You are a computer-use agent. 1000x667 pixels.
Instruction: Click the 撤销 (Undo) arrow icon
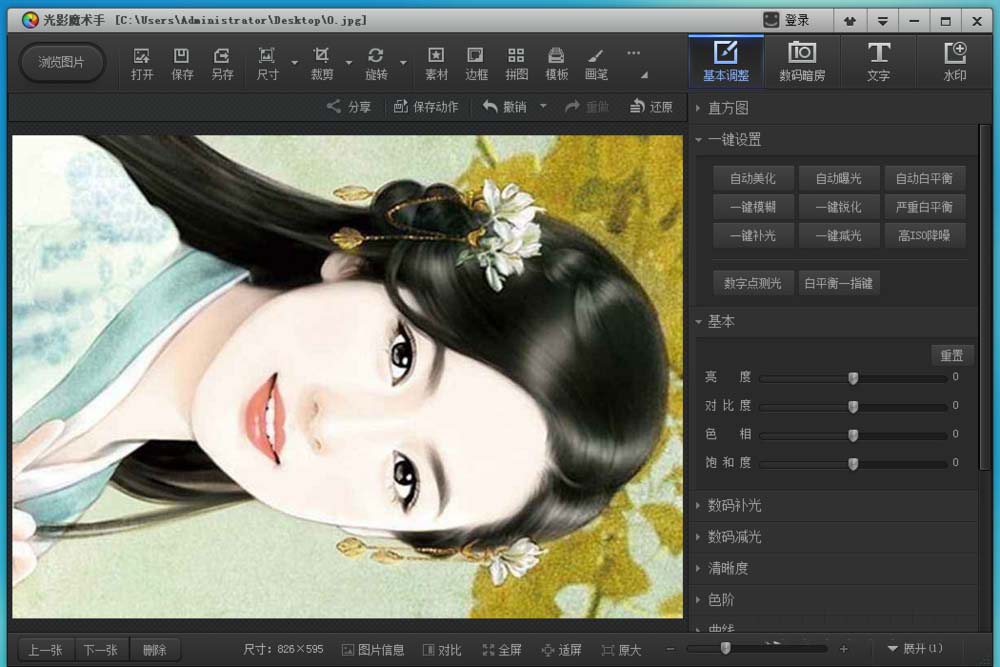pos(490,106)
